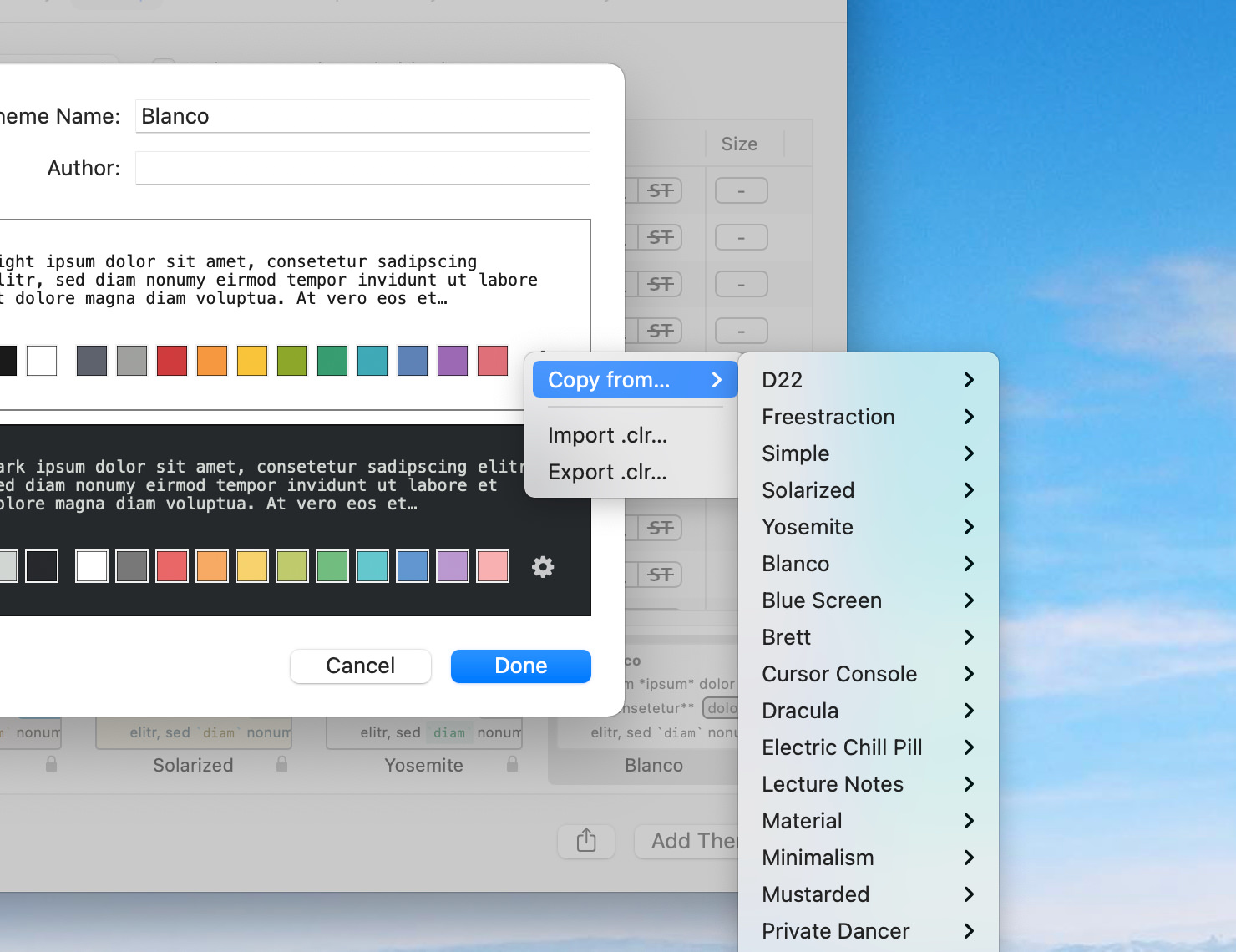The width and height of the screenshot is (1236, 952).
Task: Expand the Blue Screen submenu chevron
Action: [x=969, y=600]
